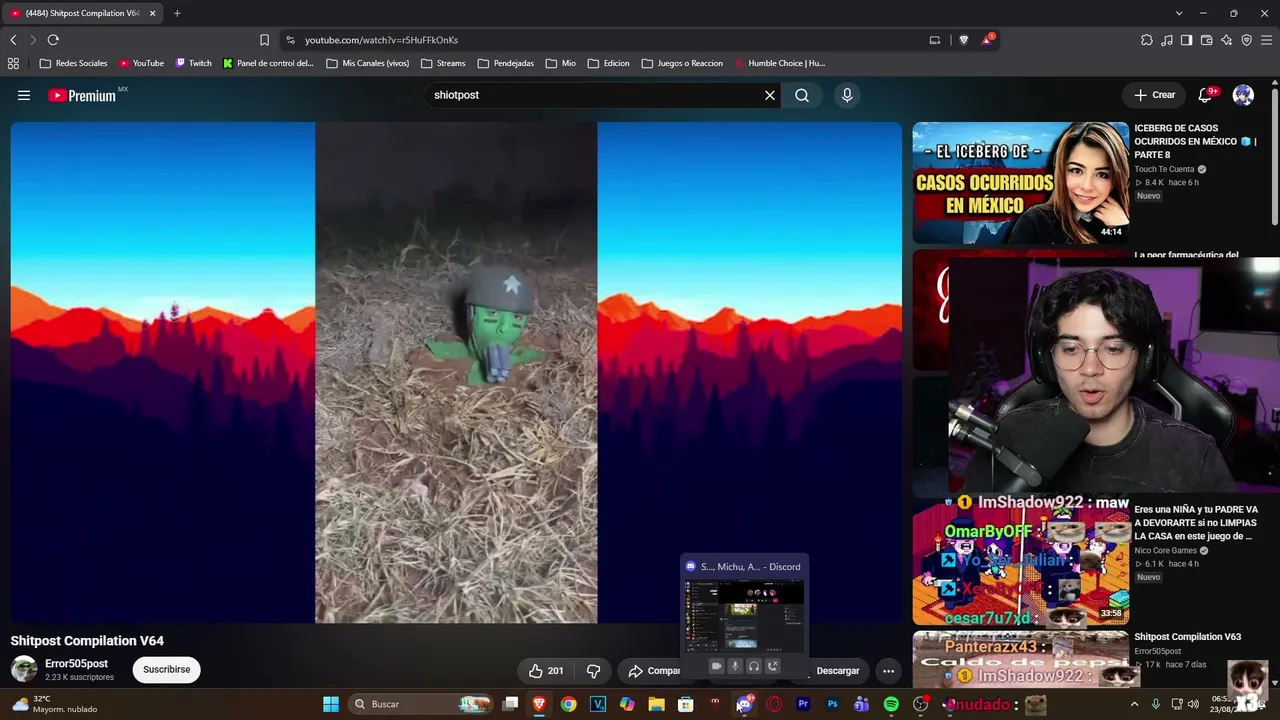This screenshot has width=1280, height=720.
Task: Mute microphone in Discord taskbar preview
Action: point(735,666)
